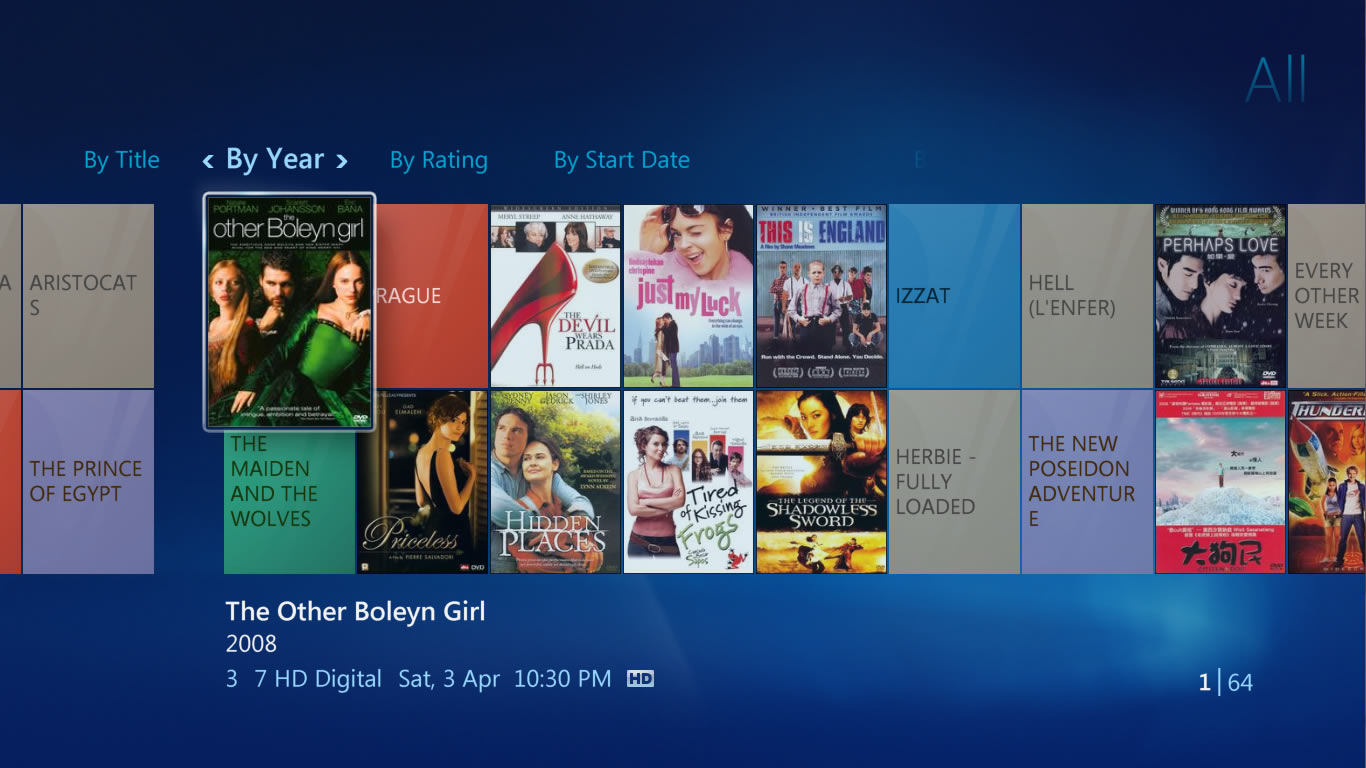Select the Every Other Week tile
This screenshot has height=768, width=1366.
pyautogui.click(x=1327, y=296)
